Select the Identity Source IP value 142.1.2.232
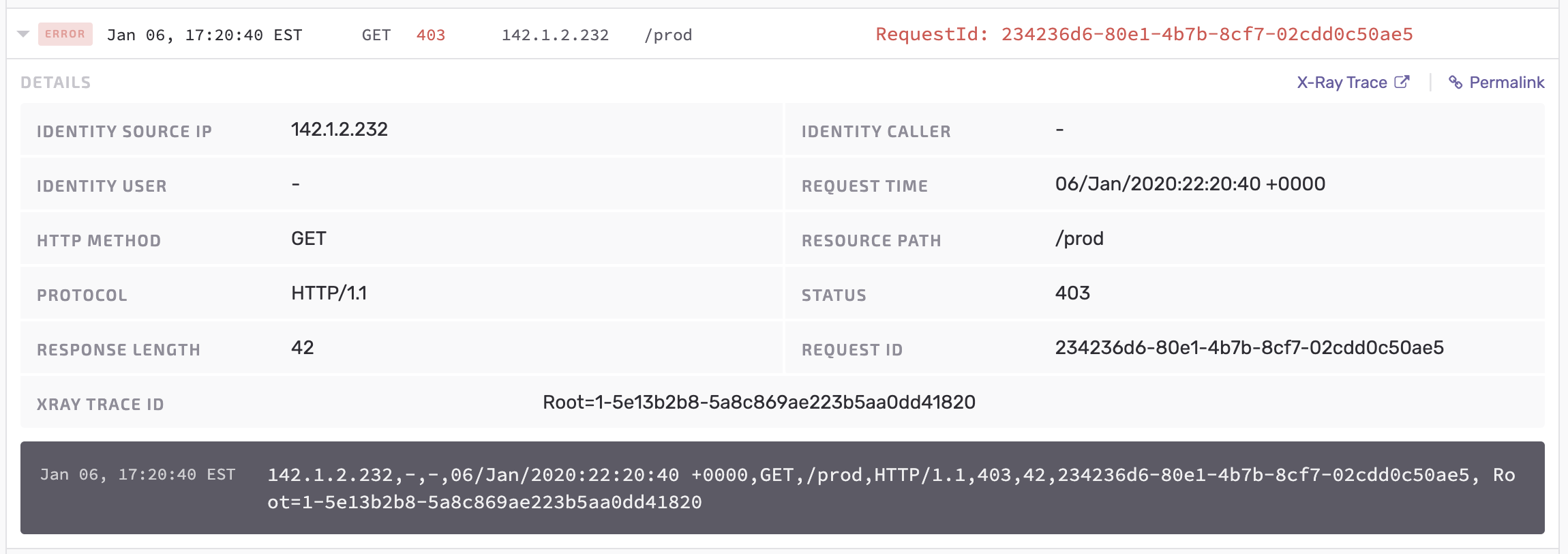The width and height of the screenshot is (1568, 554). pyautogui.click(x=339, y=130)
